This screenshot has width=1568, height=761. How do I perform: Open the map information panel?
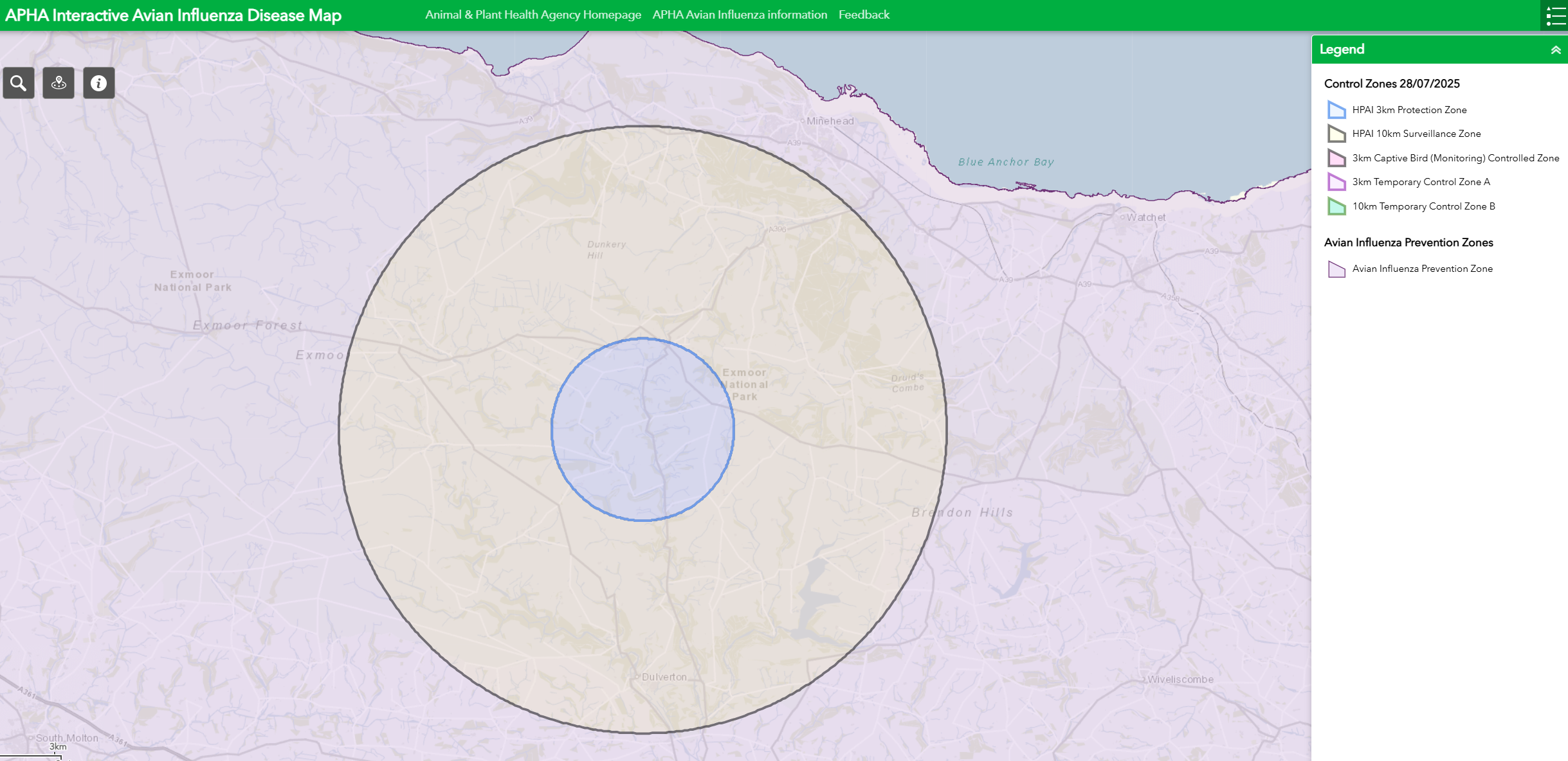coord(98,82)
